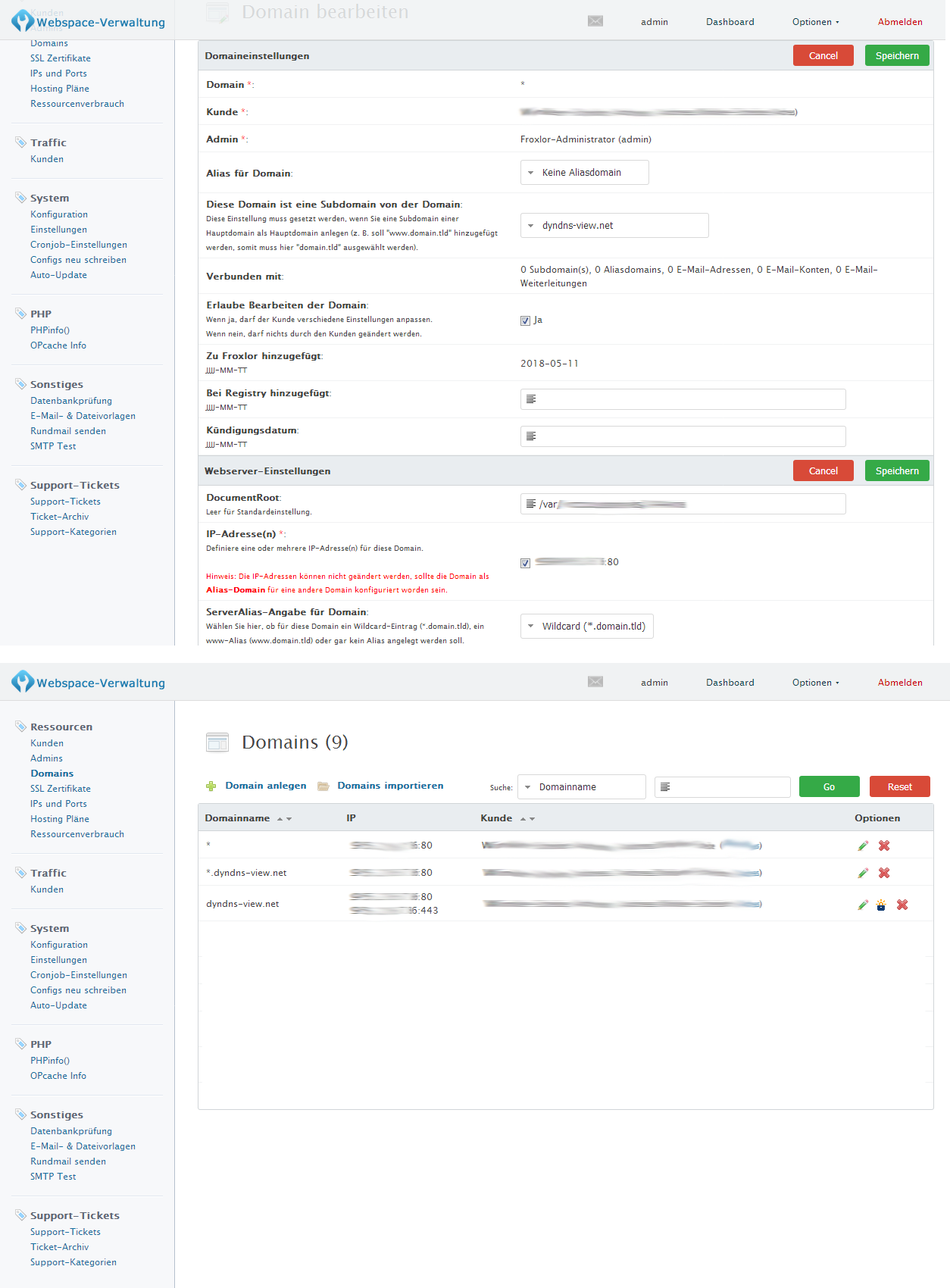Click admin user link on Domains list page

click(654, 683)
